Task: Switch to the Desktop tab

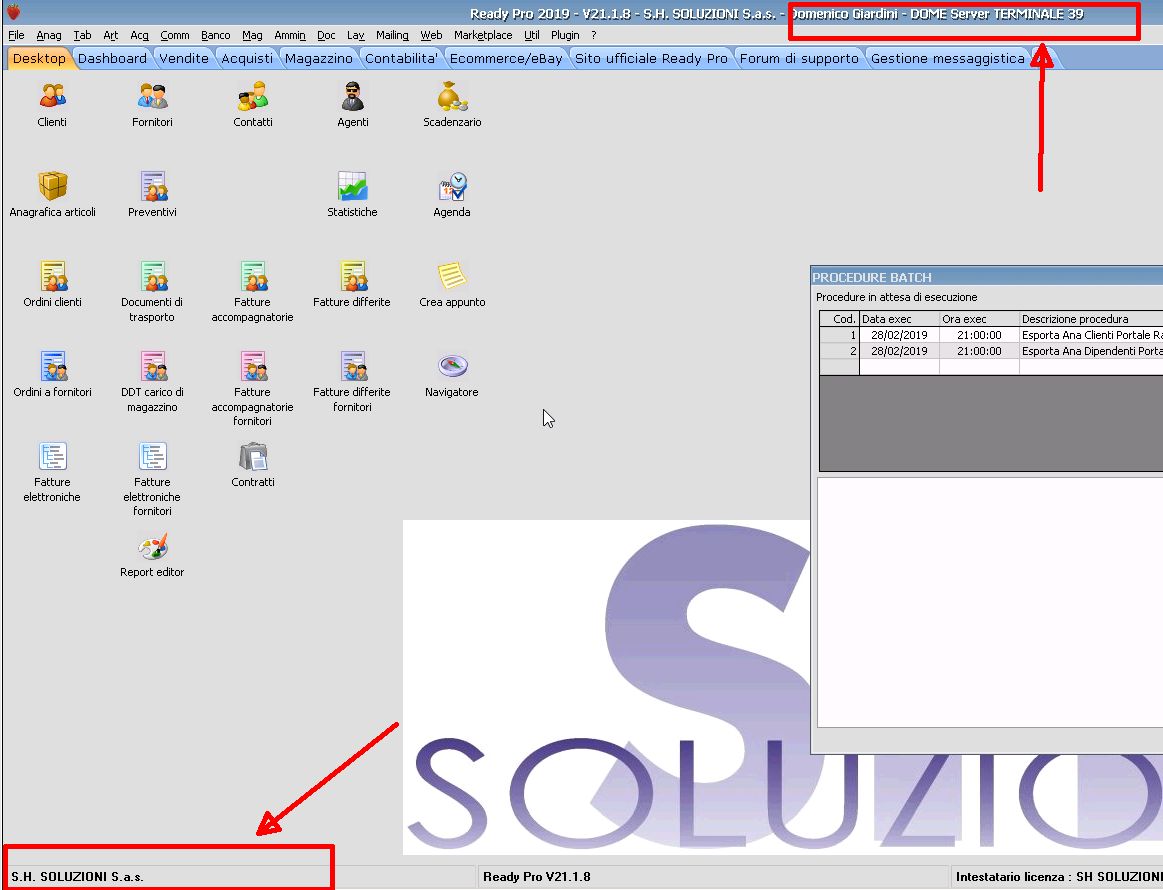Action: click(x=39, y=59)
